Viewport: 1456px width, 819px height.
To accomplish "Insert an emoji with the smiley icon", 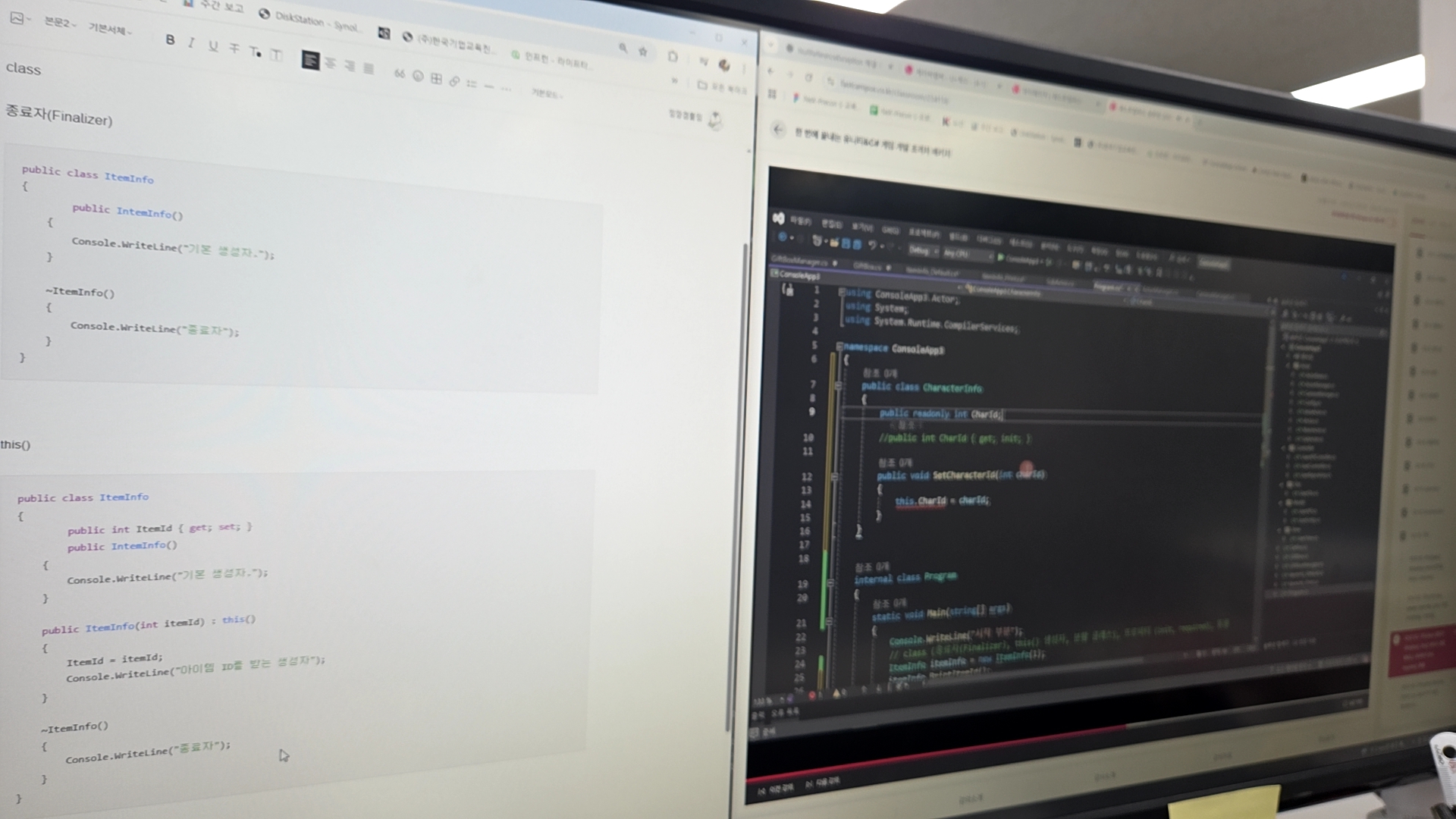I will click(418, 76).
